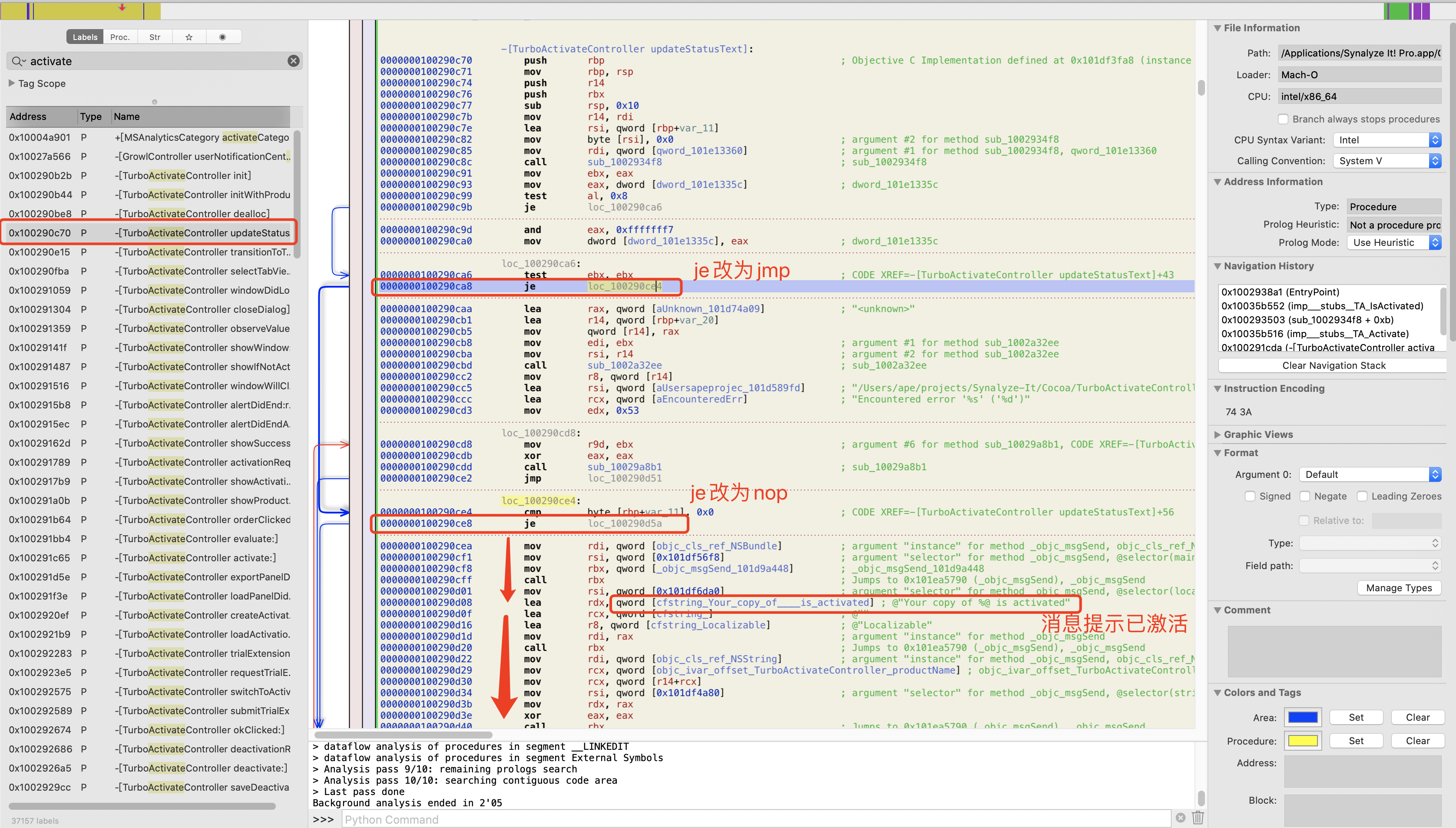Toggle the Signed format checkbox
The image size is (1456, 828).
[1250, 496]
